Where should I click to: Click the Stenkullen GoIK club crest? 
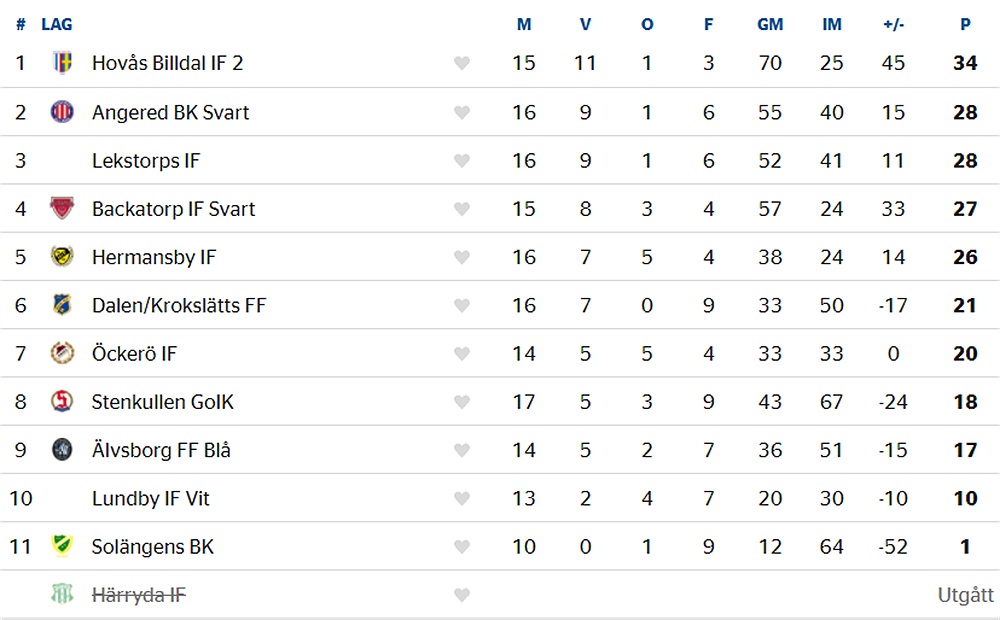coord(62,401)
